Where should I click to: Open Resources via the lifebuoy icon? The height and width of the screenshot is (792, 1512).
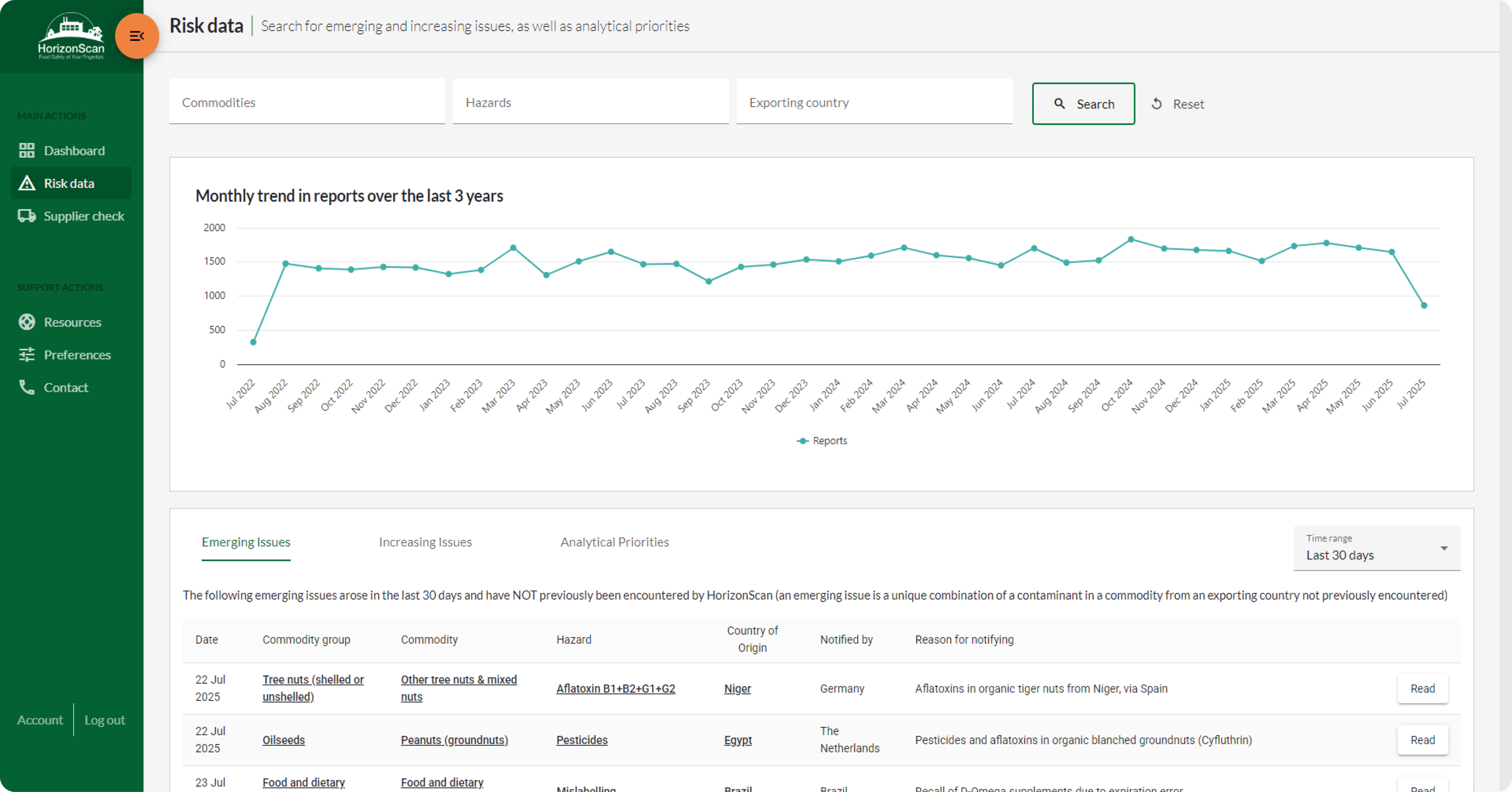pyautogui.click(x=26, y=322)
